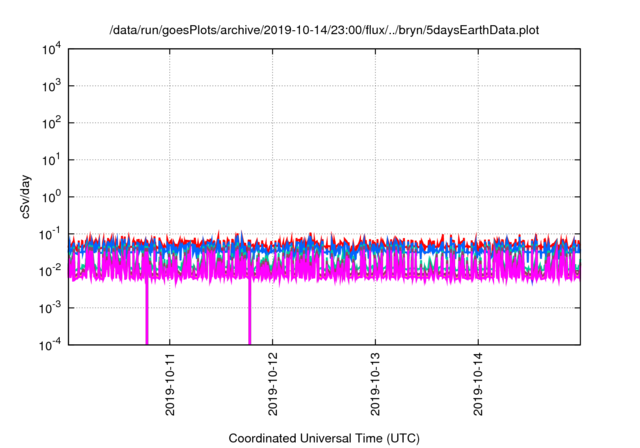Viewport: 640px width, 448px height.
Task: Click the magenta dropout spike before 2019-10-11
Action: click(x=147, y=312)
